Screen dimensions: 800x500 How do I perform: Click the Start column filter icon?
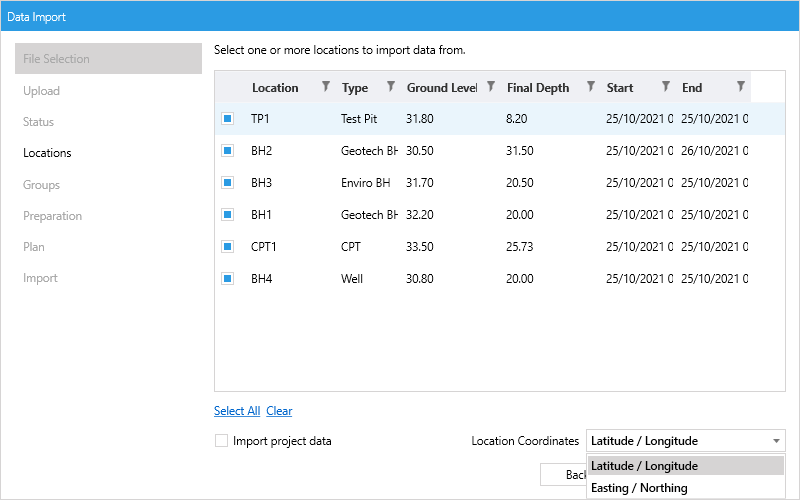point(666,87)
